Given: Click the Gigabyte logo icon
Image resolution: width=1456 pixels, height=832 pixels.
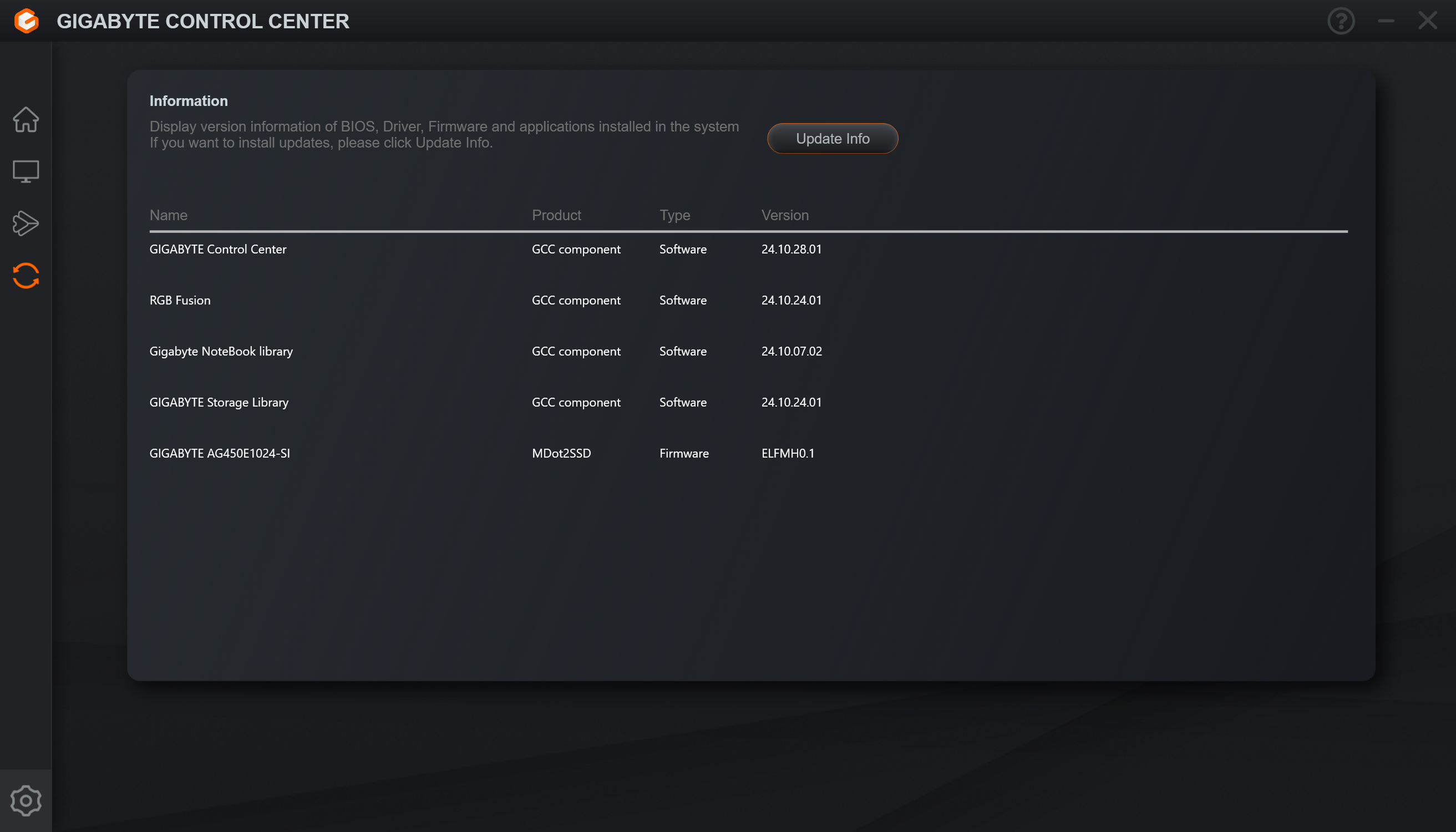Looking at the screenshot, I should tap(26, 21).
